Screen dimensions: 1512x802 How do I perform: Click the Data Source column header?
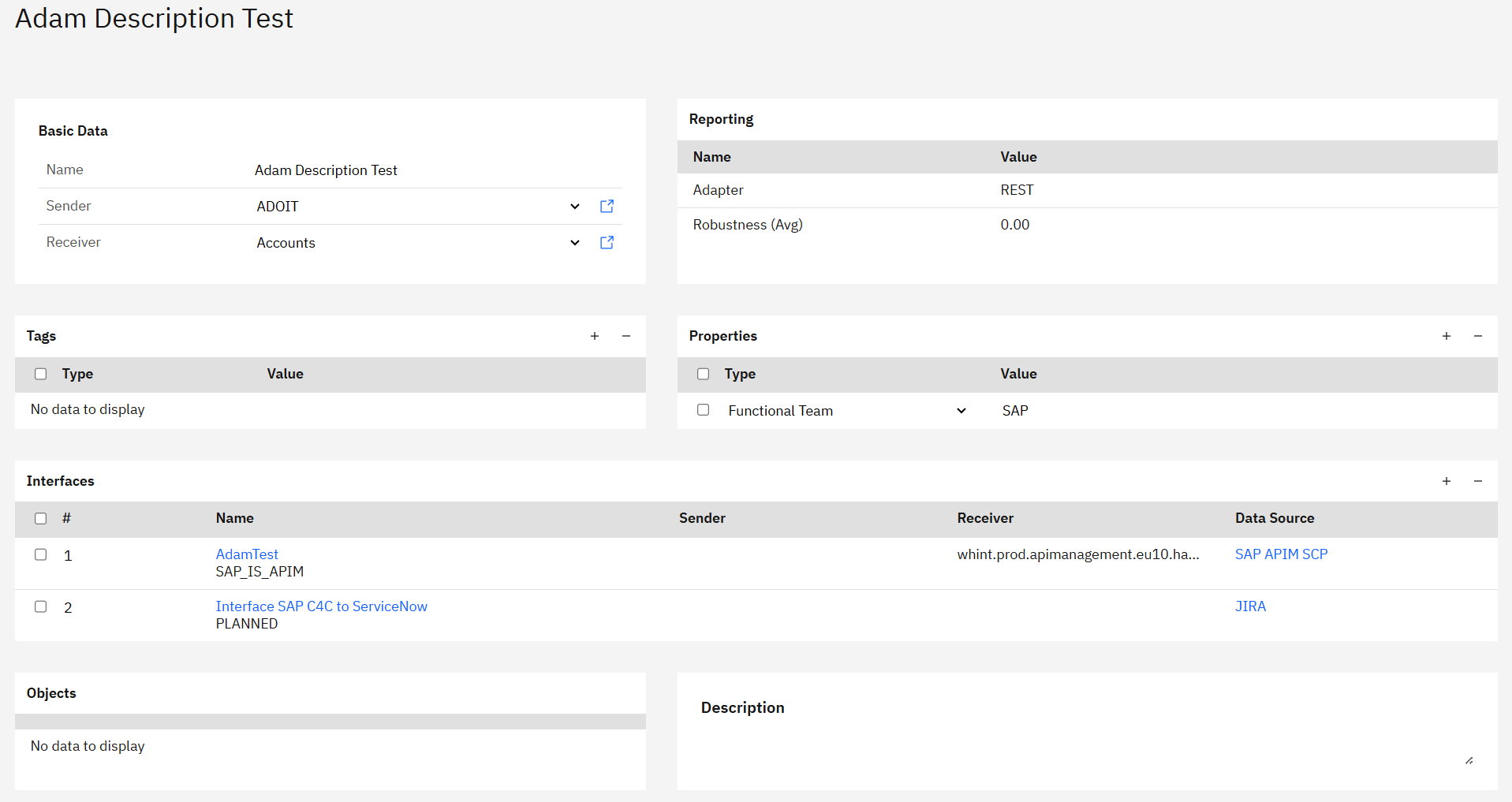point(1274,518)
